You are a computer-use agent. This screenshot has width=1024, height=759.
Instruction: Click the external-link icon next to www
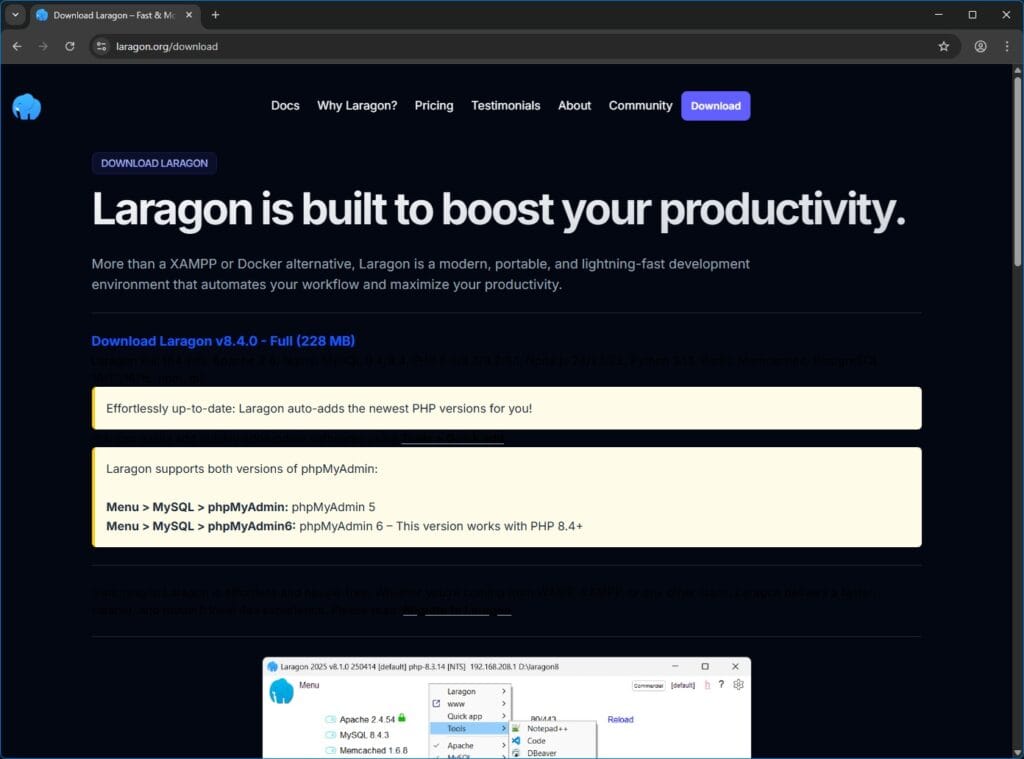click(x=434, y=704)
